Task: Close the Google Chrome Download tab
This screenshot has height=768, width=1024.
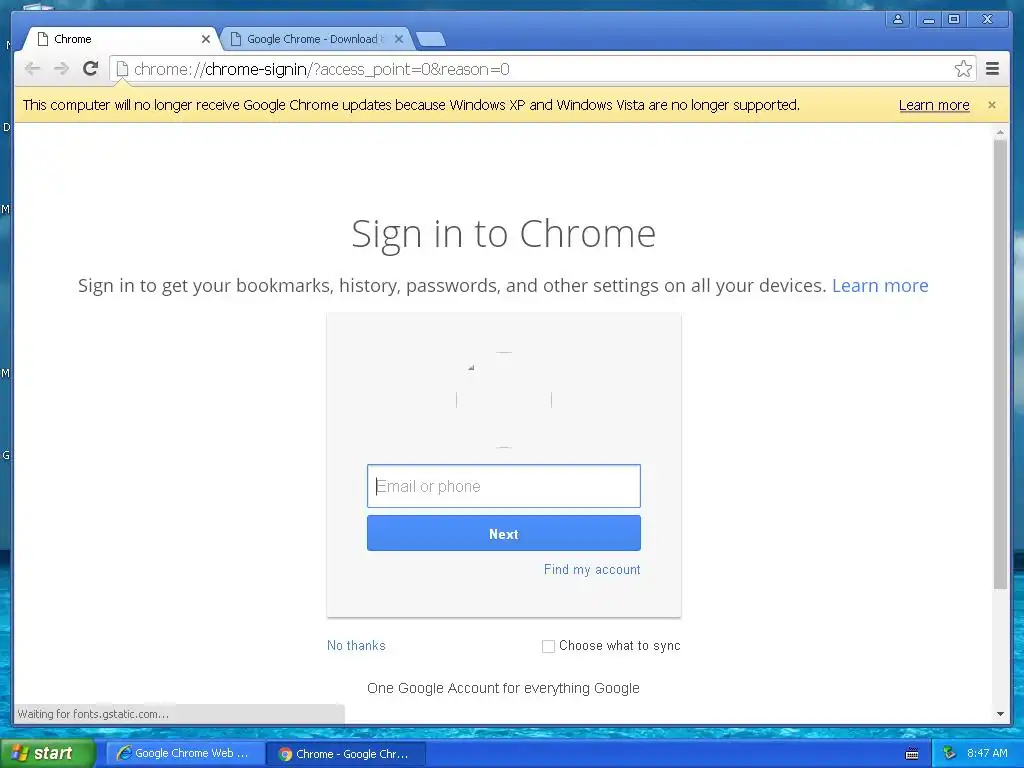Action: [x=399, y=39]
